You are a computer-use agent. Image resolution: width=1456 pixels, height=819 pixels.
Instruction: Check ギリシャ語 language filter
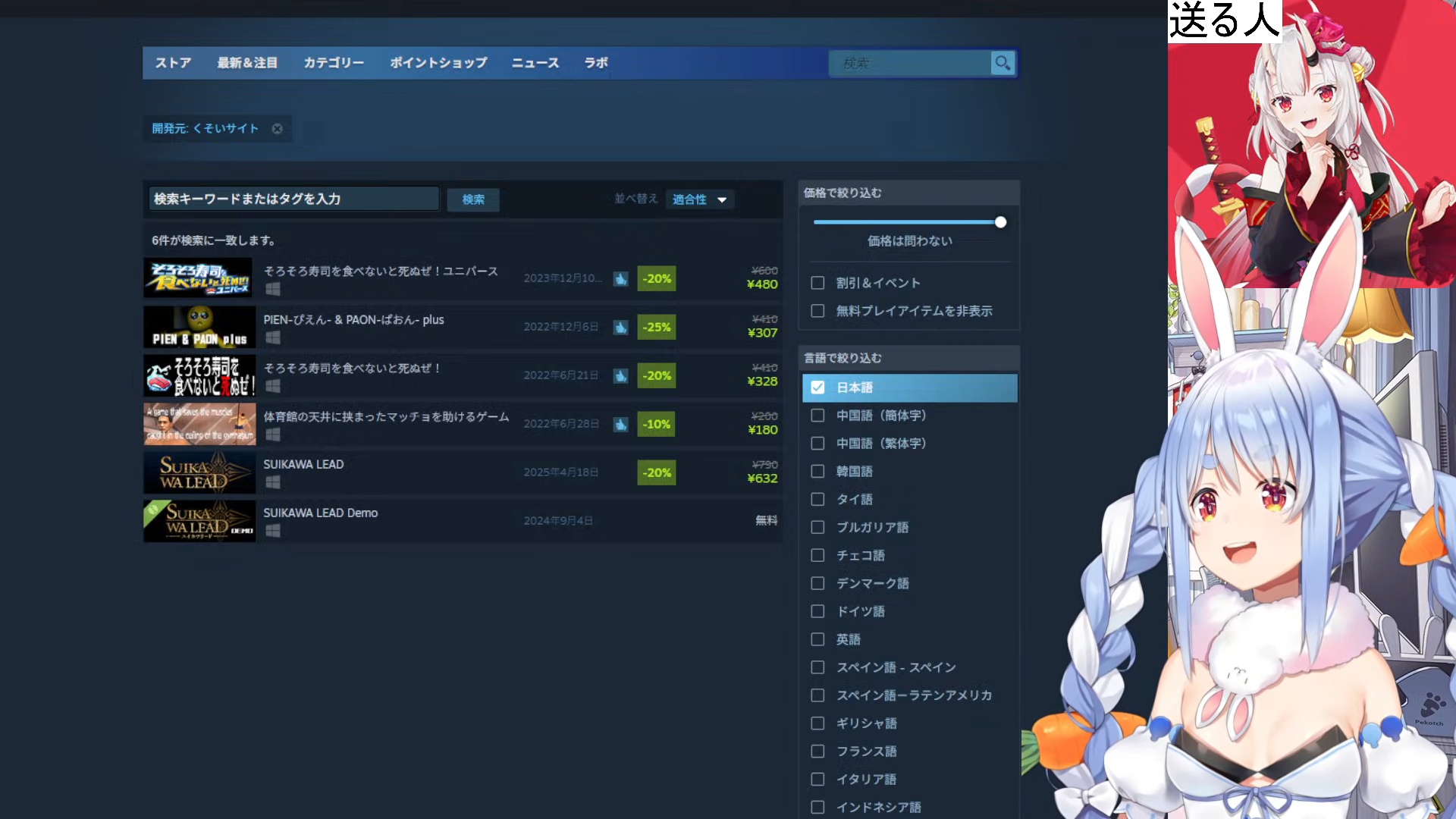[817, 723]
